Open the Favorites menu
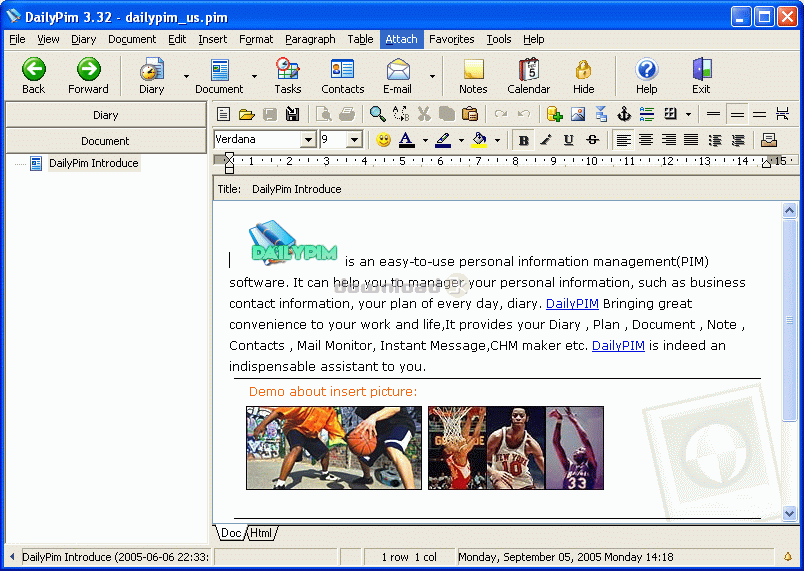The image size is (804, 571). pyautogui.click(x=452, y=39)
